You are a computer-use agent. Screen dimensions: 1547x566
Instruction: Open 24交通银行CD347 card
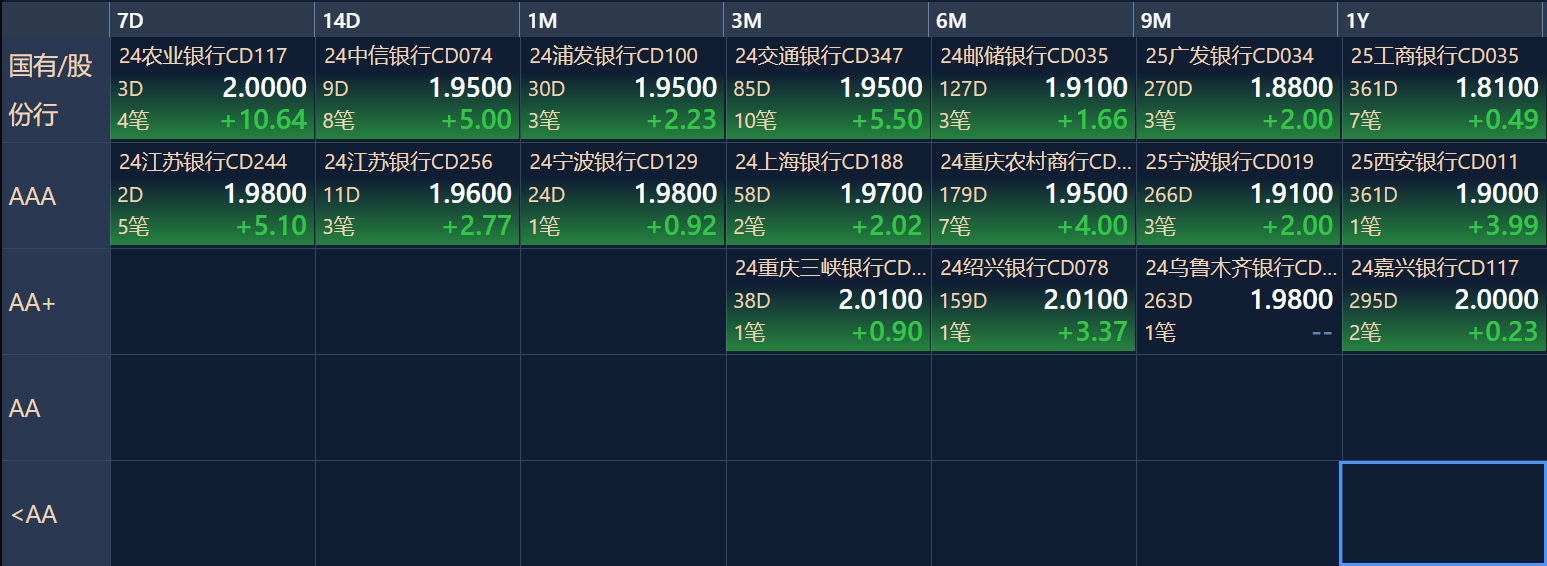click(x=828, y=88)
